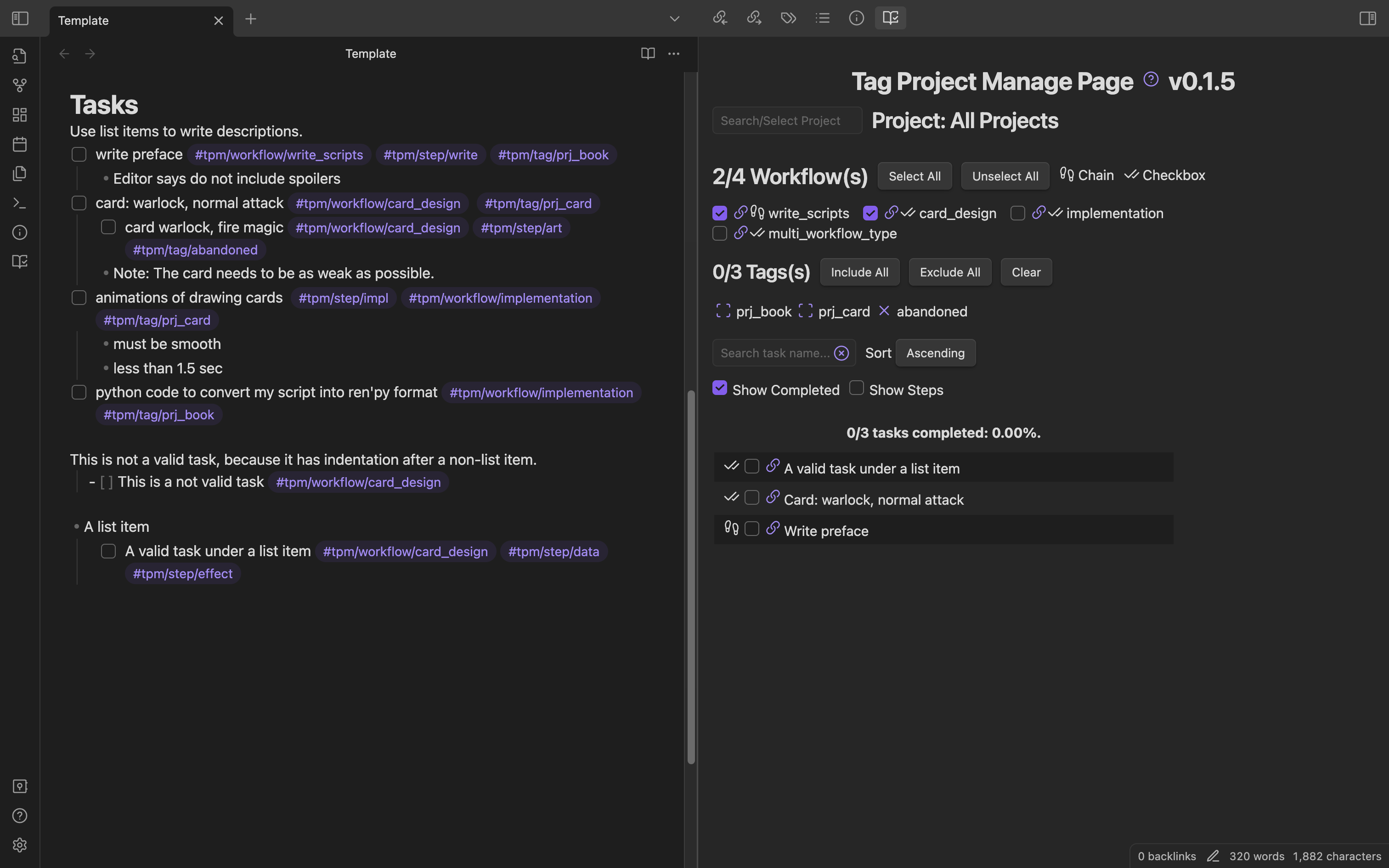Expand the tab list dropdown chevron

click(674, 19)
